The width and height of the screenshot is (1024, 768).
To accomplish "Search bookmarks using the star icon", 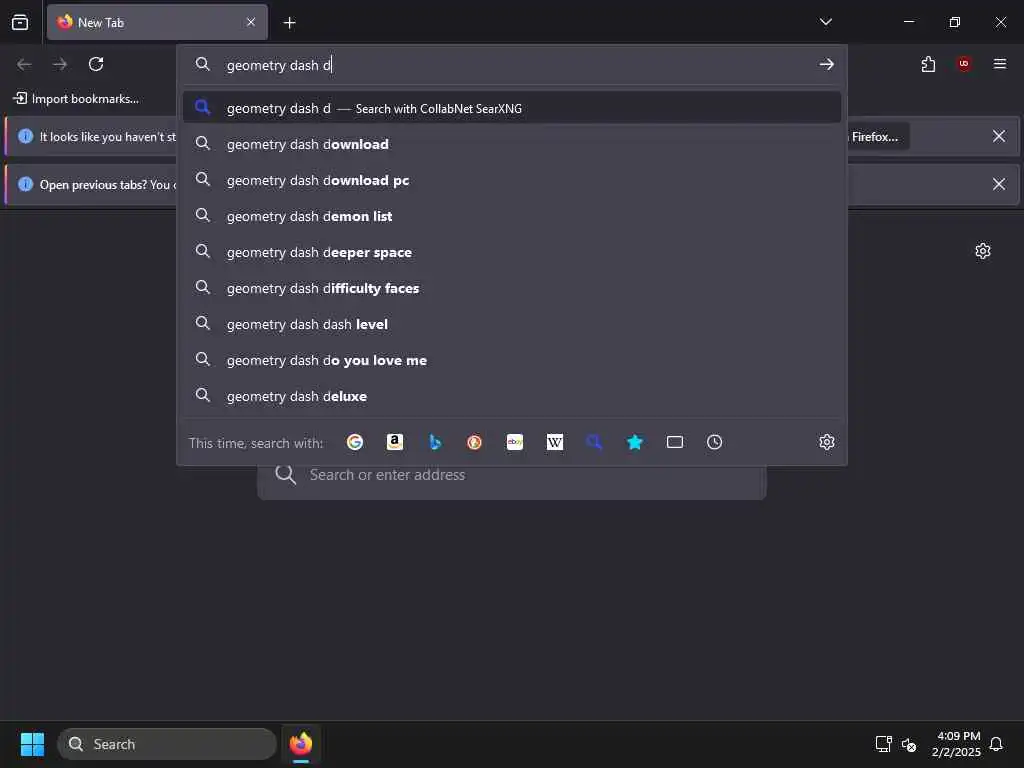I will pos(635,442).
